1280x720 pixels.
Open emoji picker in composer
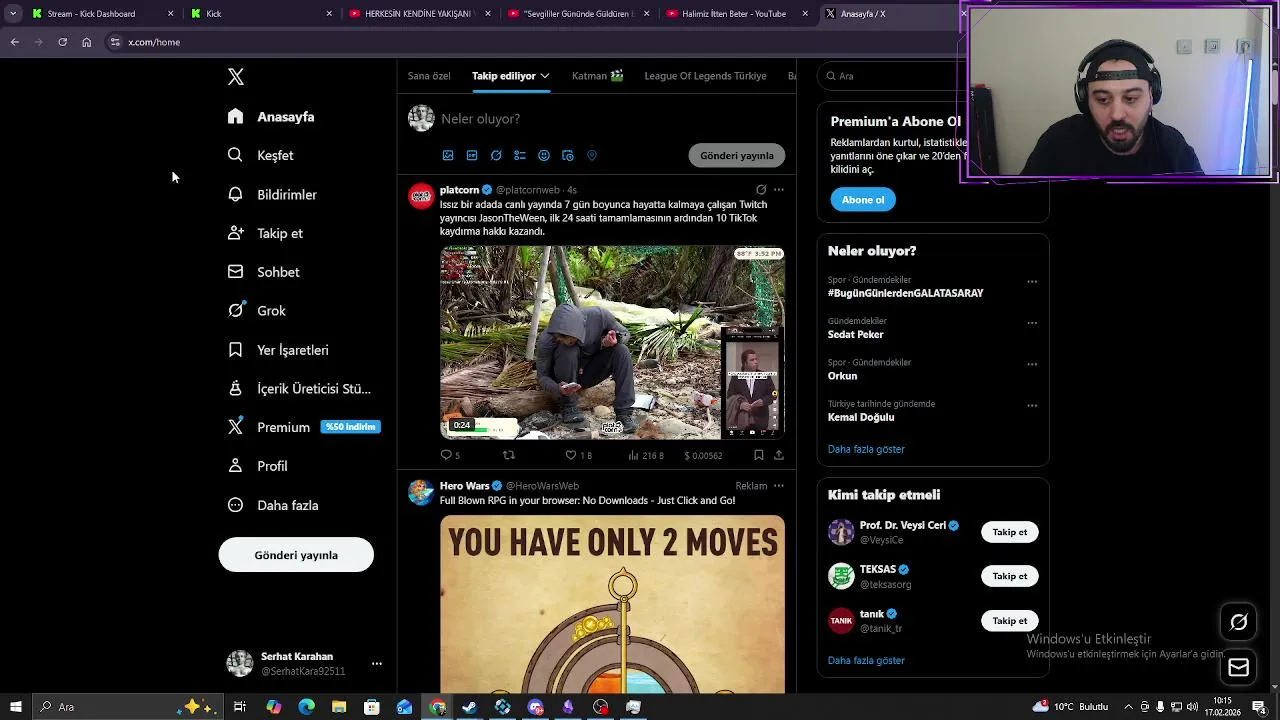pyautogui.click(x=544, y=155)
